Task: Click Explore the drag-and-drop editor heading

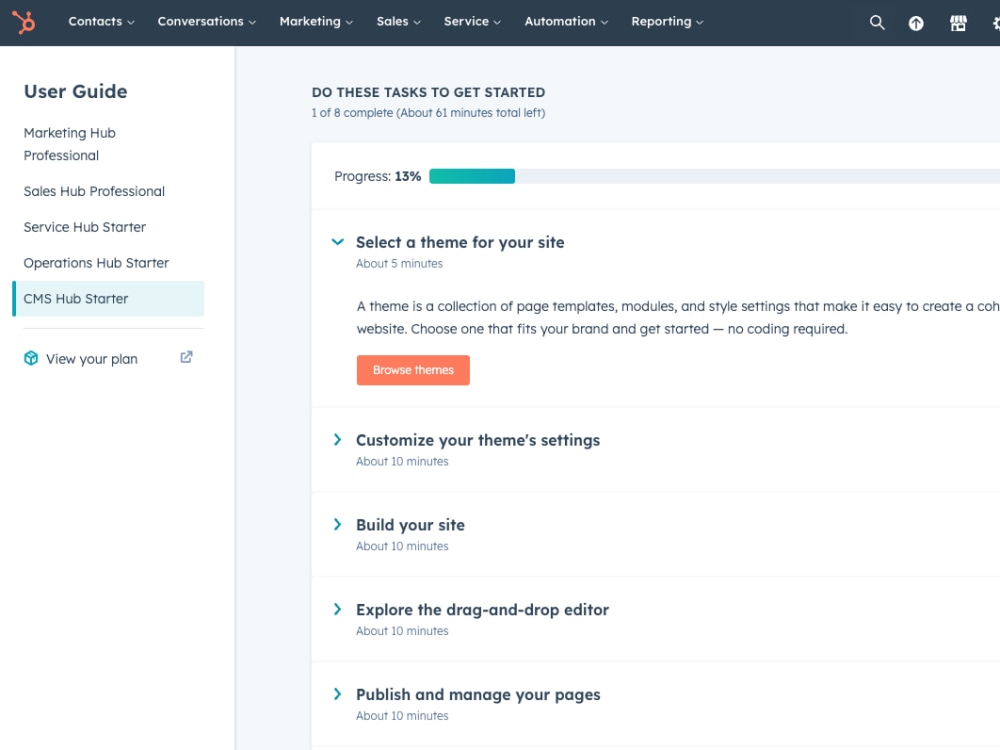Action: point(482,610)
